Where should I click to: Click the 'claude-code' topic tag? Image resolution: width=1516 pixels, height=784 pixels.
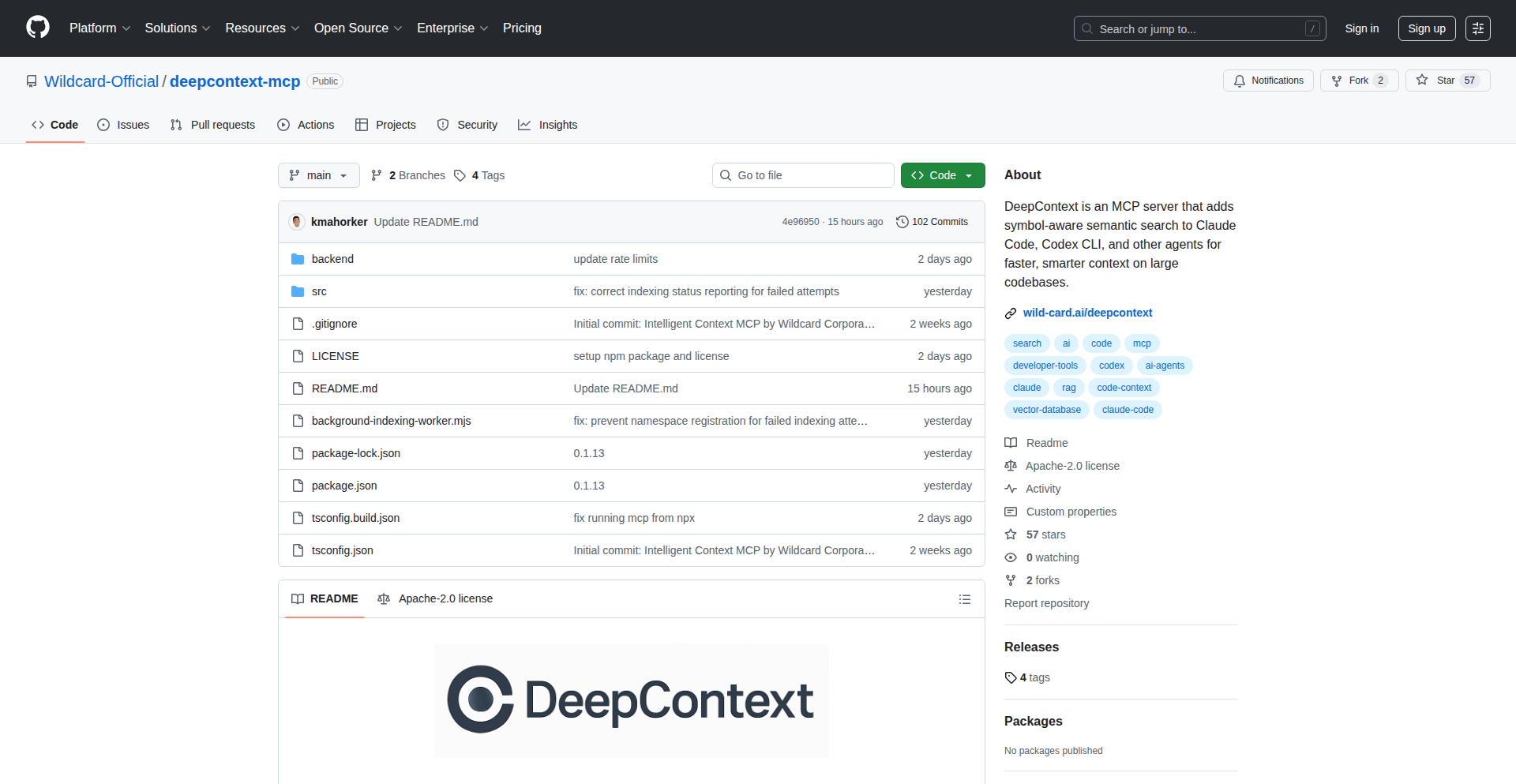pos(1128,410)
